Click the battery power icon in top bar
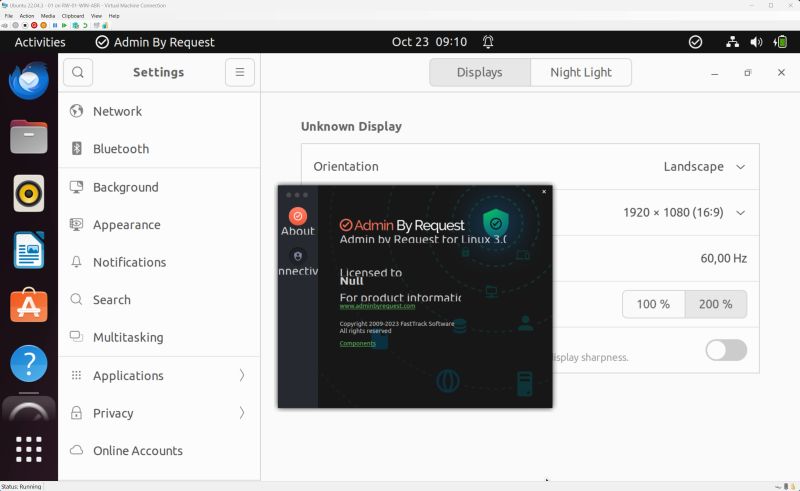 coord(780,42)
